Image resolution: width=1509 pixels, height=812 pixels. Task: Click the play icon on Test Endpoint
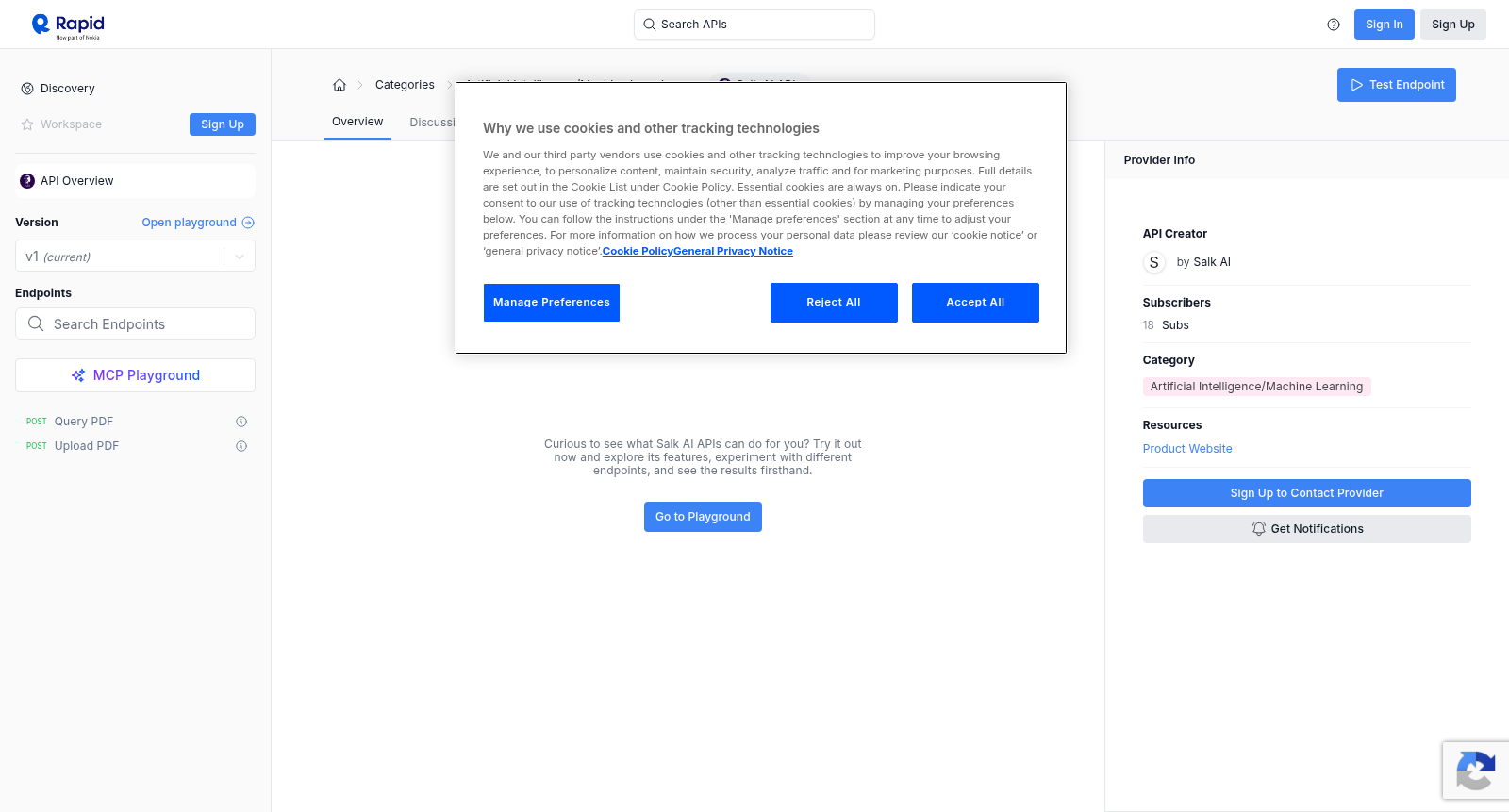click(1357, 85)
